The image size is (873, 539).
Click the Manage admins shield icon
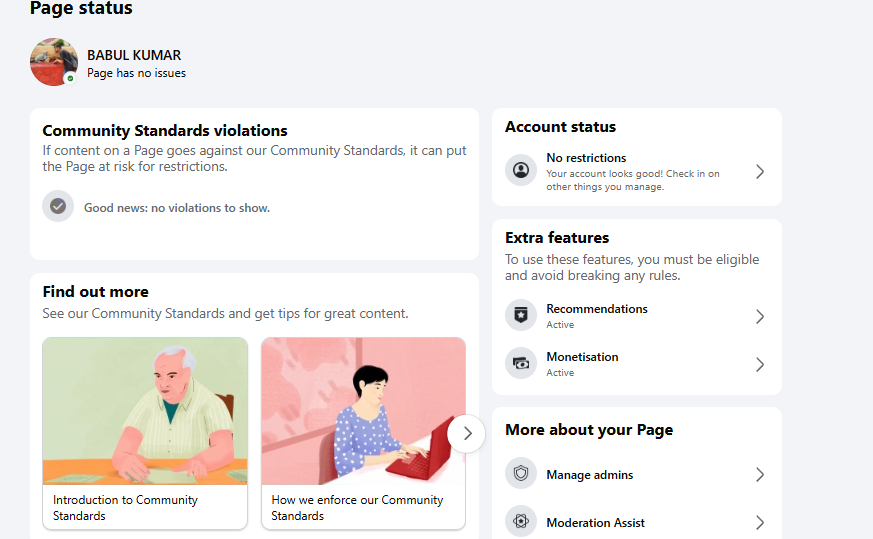[x=521, y=473]
